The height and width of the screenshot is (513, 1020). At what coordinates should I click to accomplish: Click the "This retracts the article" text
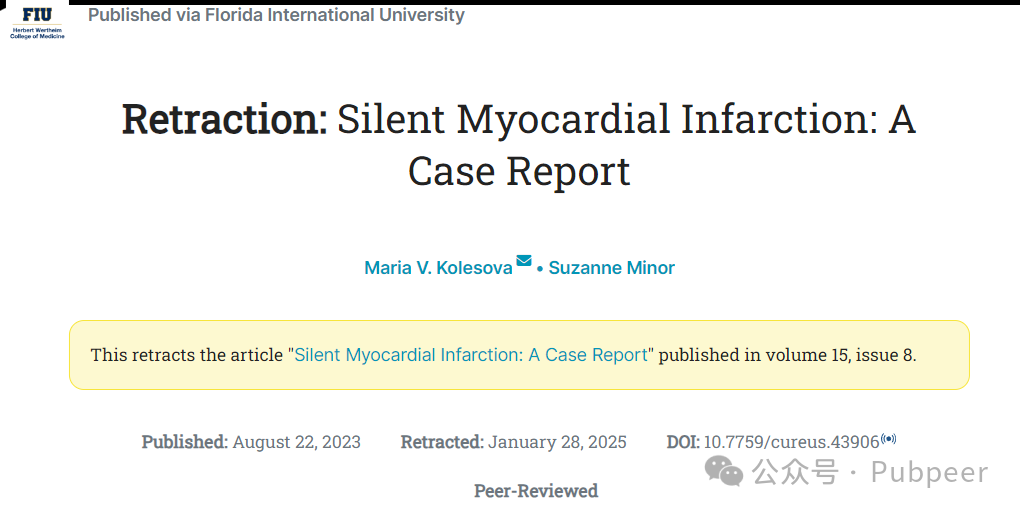(x=187, y=355)
